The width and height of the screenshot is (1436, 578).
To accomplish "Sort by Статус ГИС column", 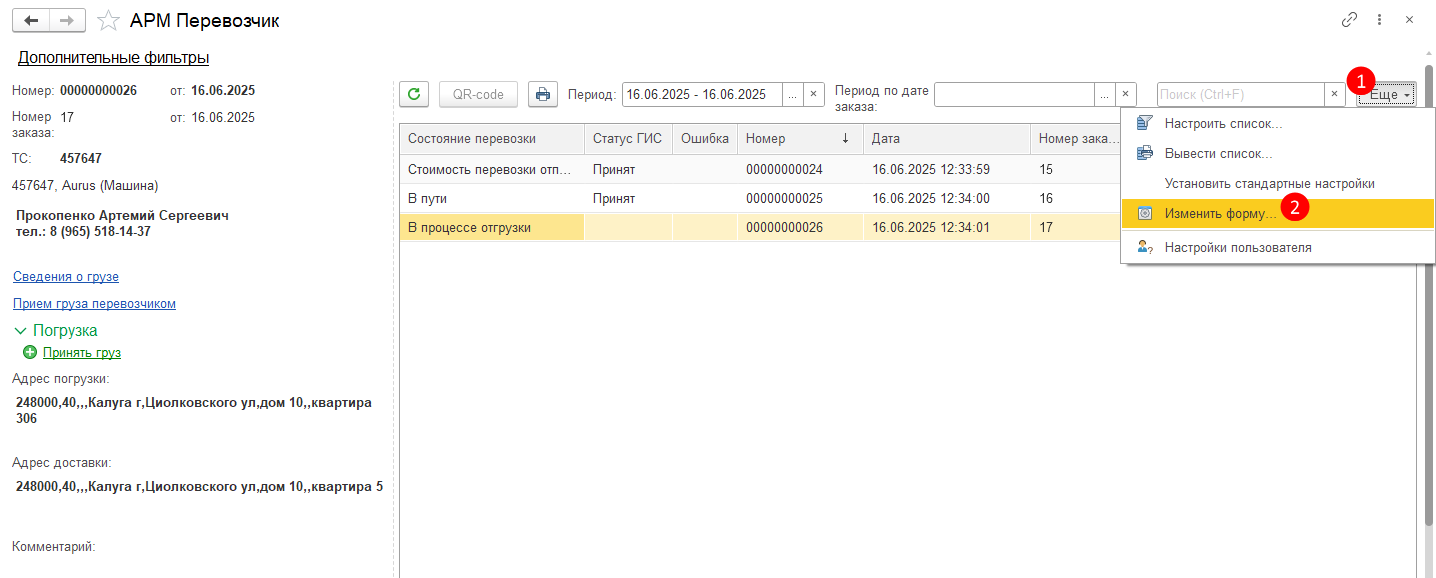I will [628, 139].
